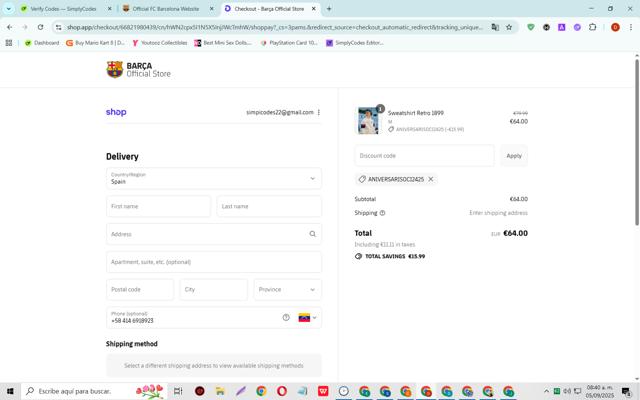Open the translate page icon
The height and width of the screenshot is (400, 640).
(x=495, y=27)
